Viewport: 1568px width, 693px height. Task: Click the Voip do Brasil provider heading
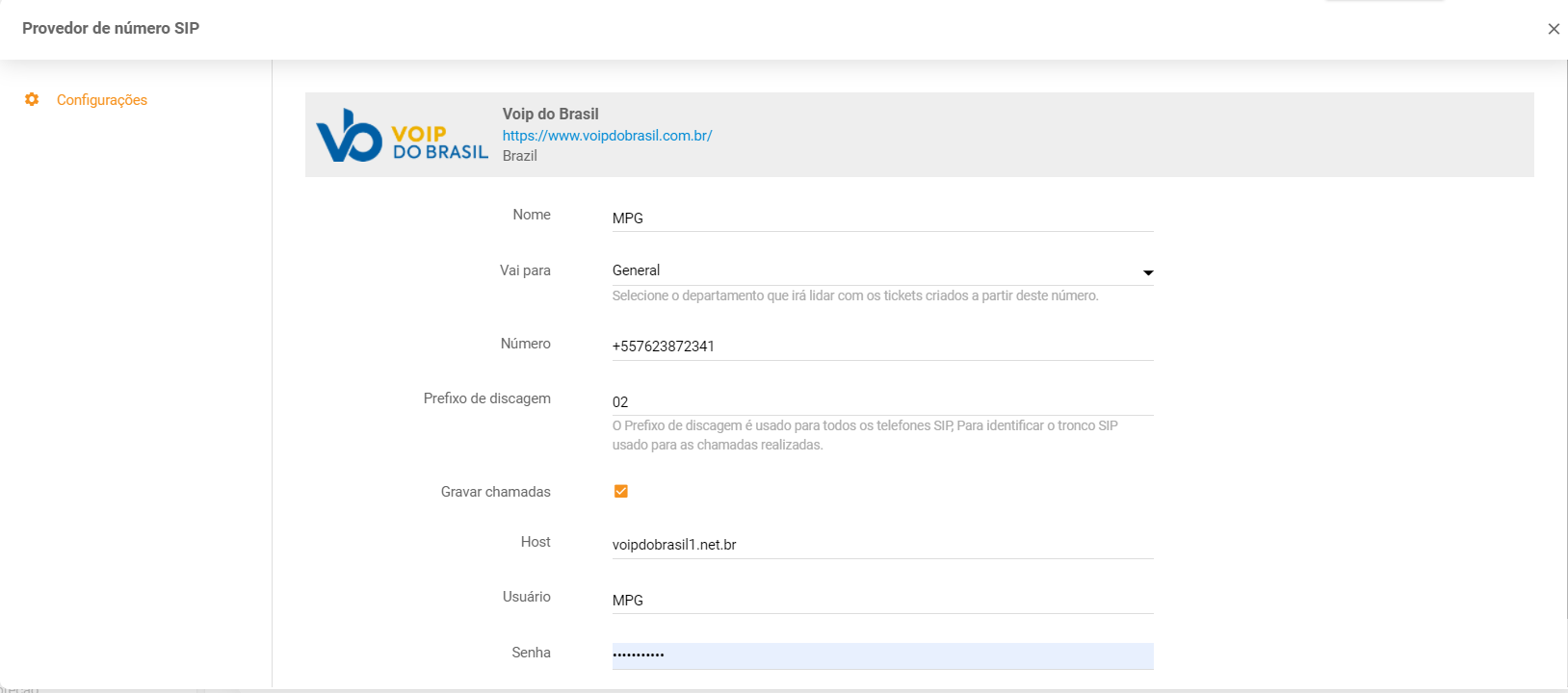(550, 114)
